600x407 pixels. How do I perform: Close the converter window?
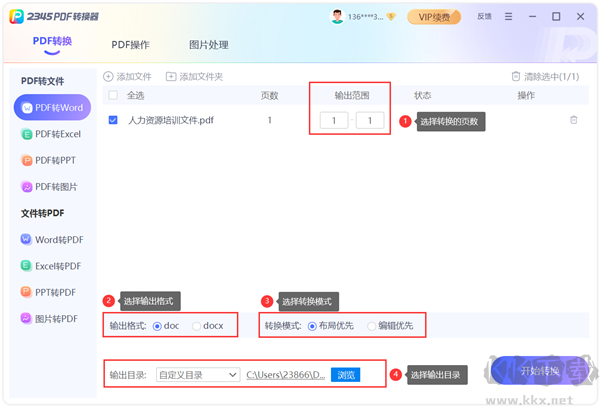[580, 16]
